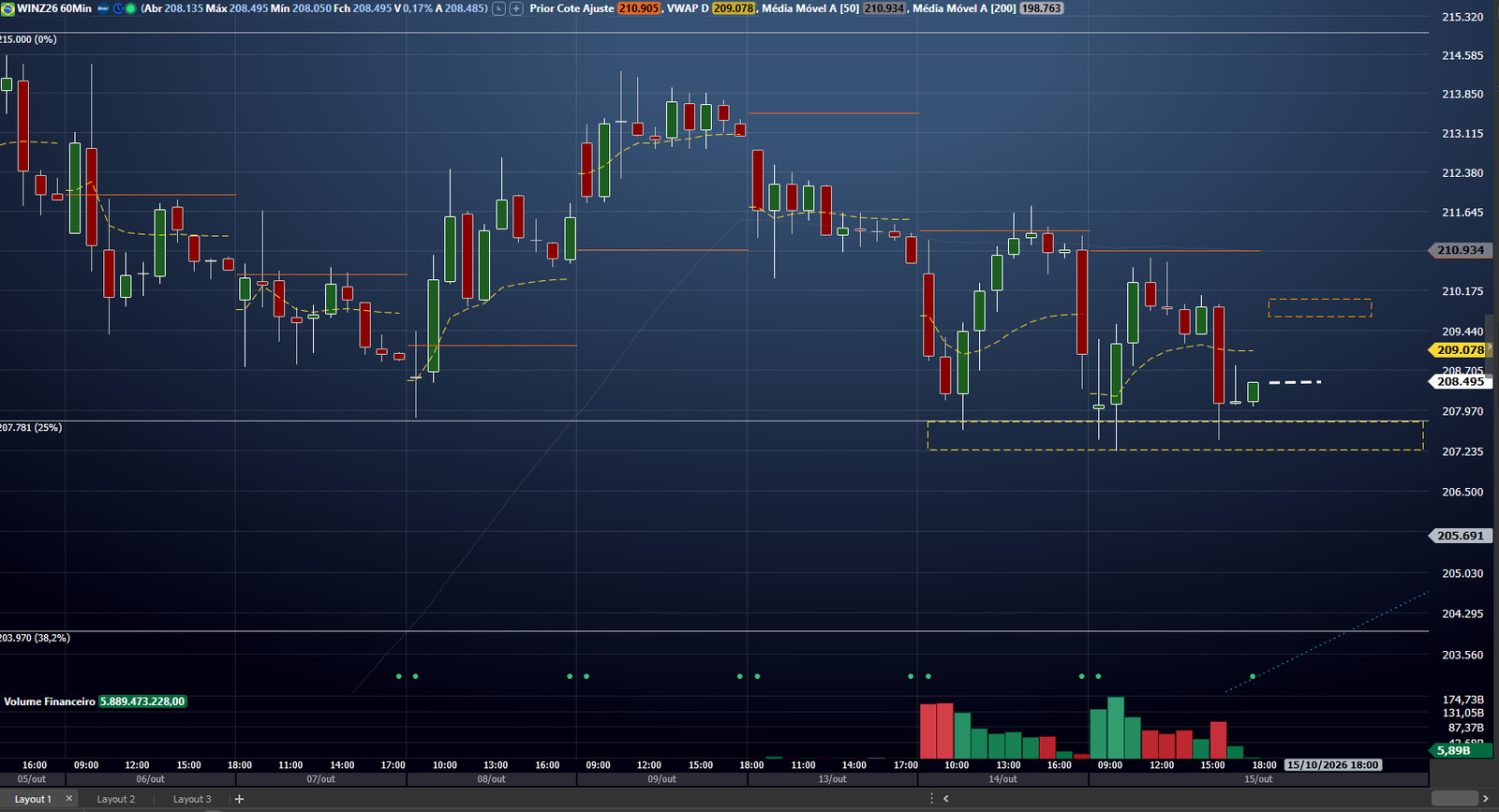Switch to the Layout 2 tab
Screen dimensions: 1499x812
click(x=116, y=799)
